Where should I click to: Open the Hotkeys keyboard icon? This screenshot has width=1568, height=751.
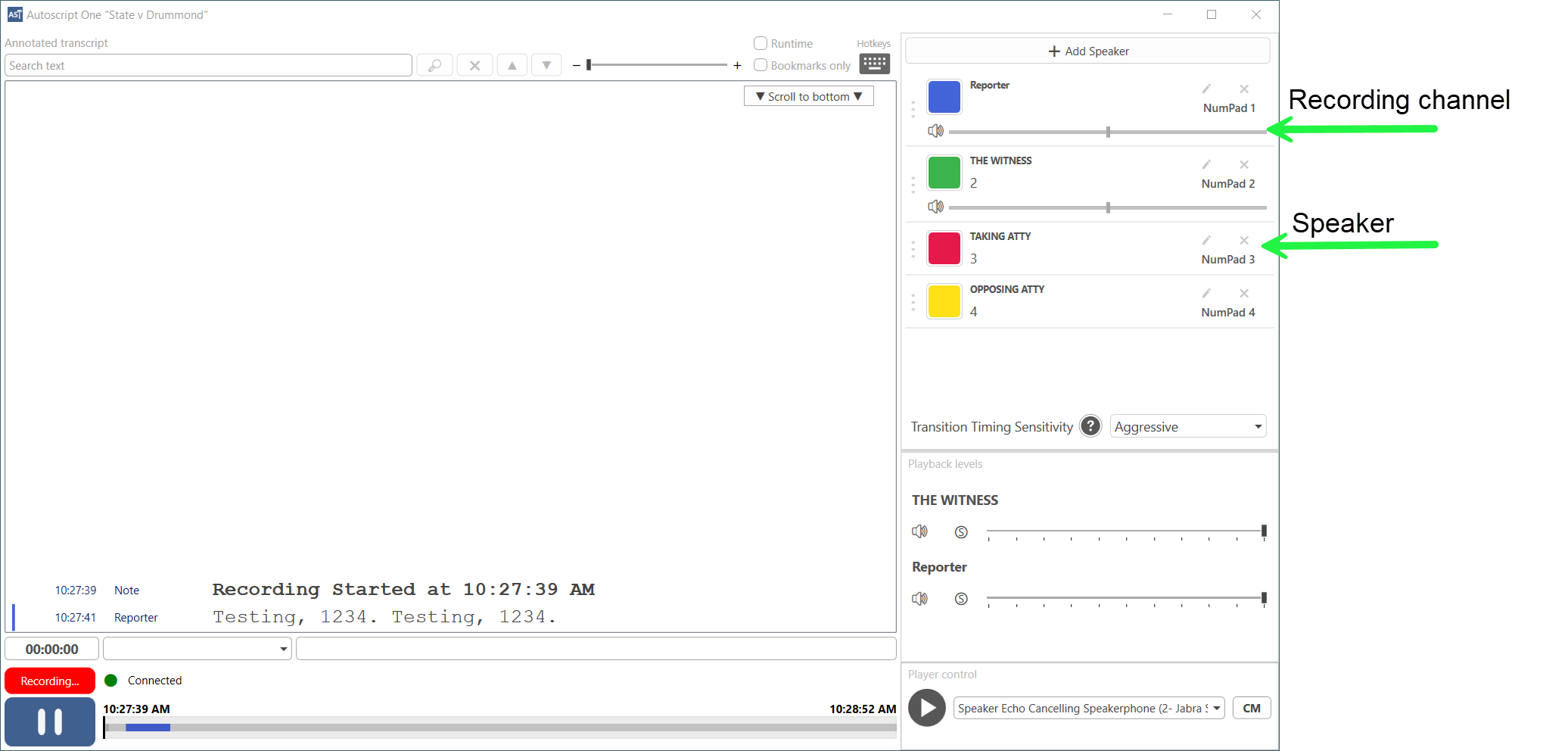[874, 64]
